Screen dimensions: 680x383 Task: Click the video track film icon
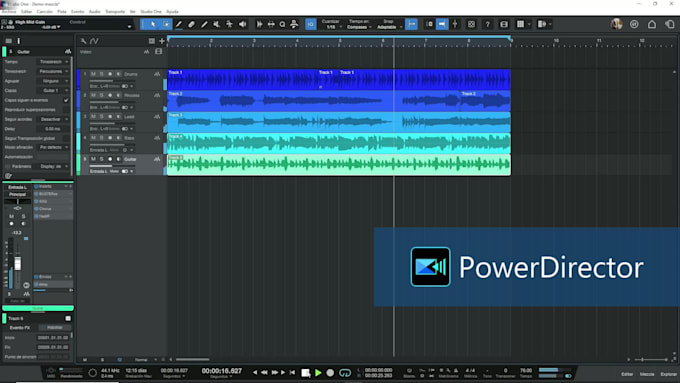pos(158,52)
